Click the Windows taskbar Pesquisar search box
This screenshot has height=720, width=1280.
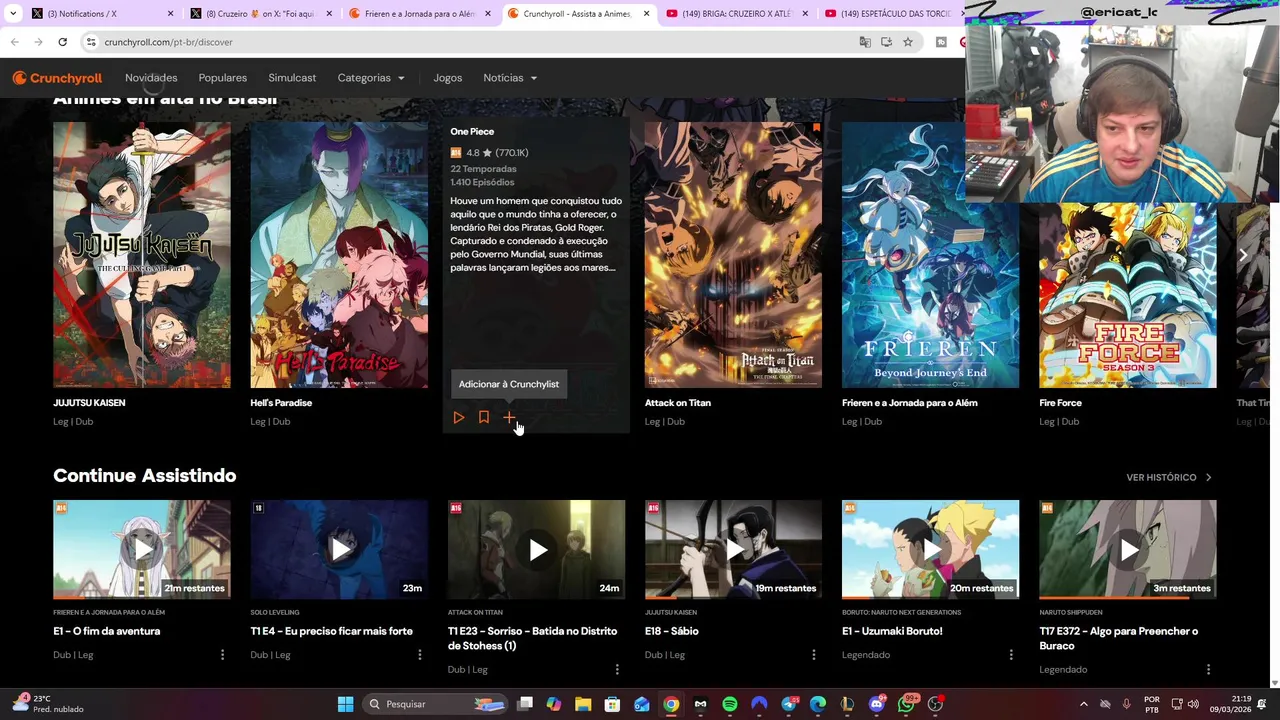click(435, 704)
